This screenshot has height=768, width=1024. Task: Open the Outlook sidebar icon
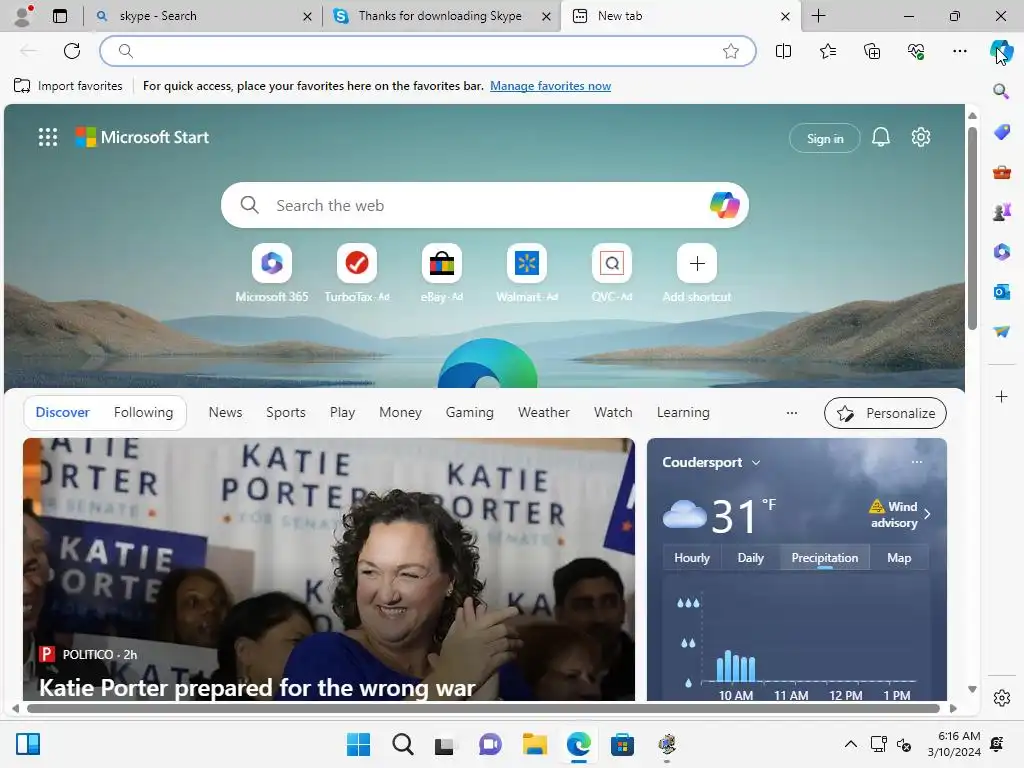(1001, 292)
